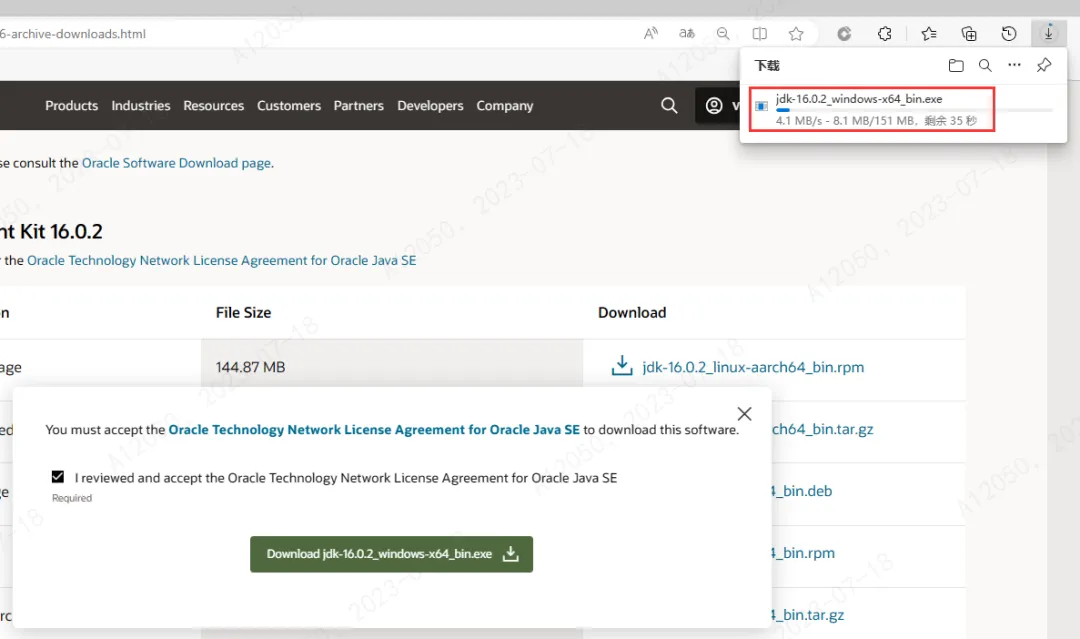Click jdk-16.0.2_windows-x64_bin.exe in downloads panel

pos(859,99)
